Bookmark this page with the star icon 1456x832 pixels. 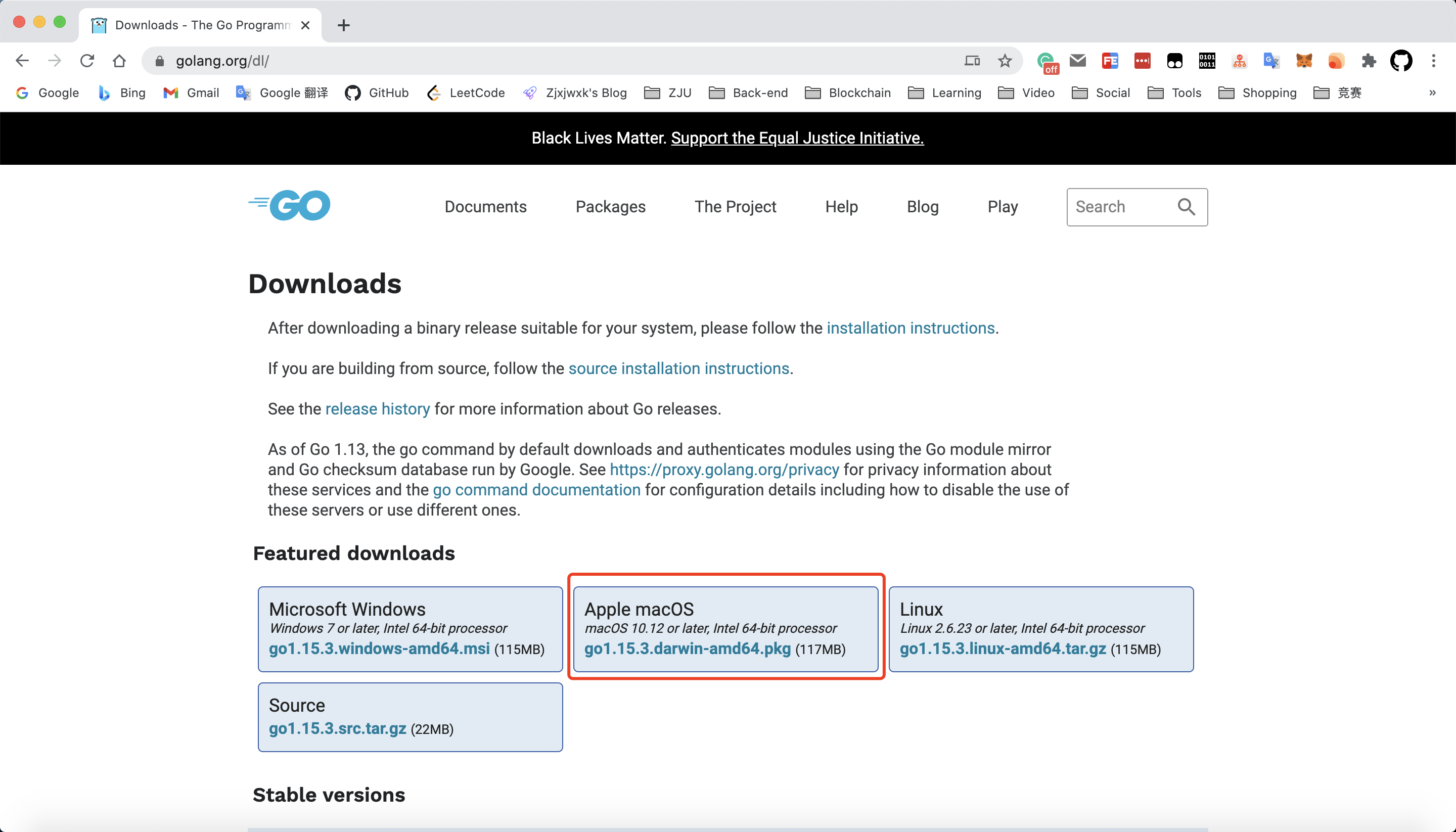pos(1005,61)
